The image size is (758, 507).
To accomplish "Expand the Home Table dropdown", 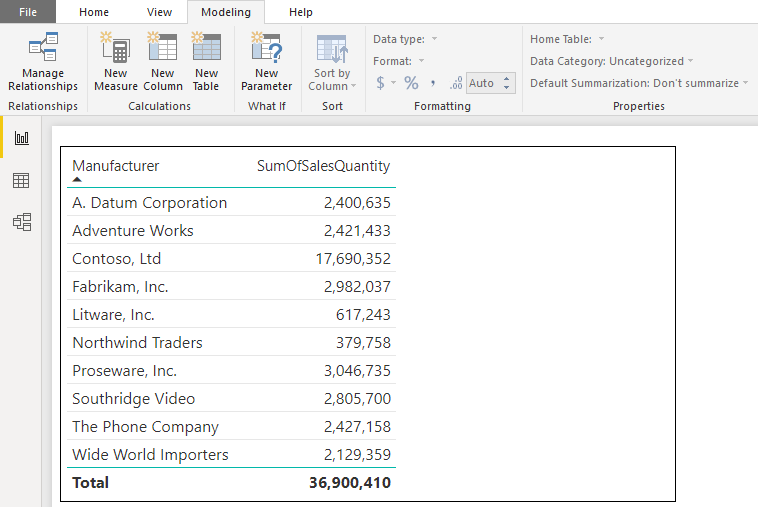I will (x=601, y=39).
